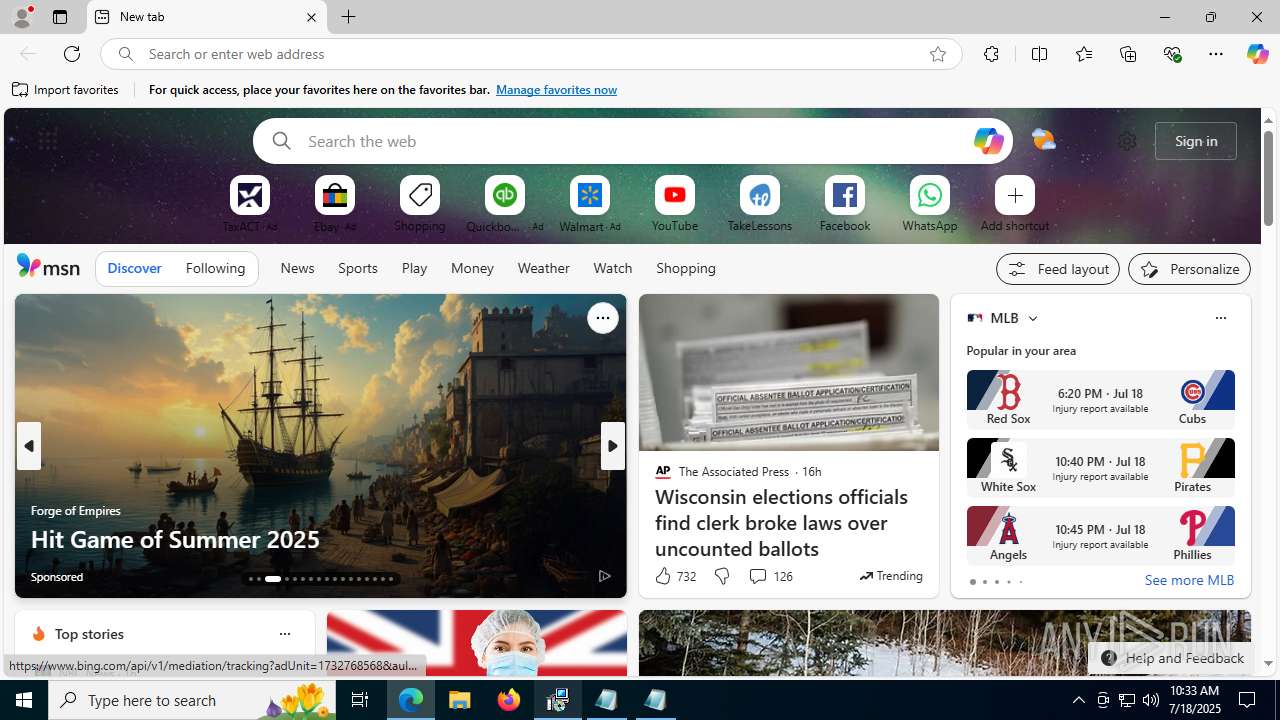Toggle Split screen view
1280x720 pixels.
click(x=1040, y=54)
